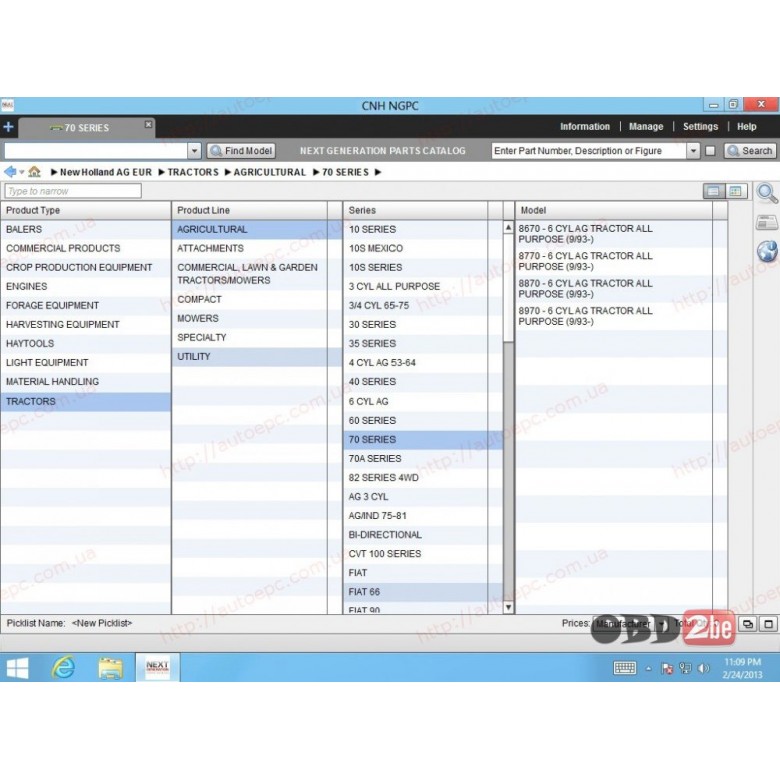Viewport: 780px width, 780px height.
Task: Expand the part number dropdown arrow
Action: click(693, 151)
